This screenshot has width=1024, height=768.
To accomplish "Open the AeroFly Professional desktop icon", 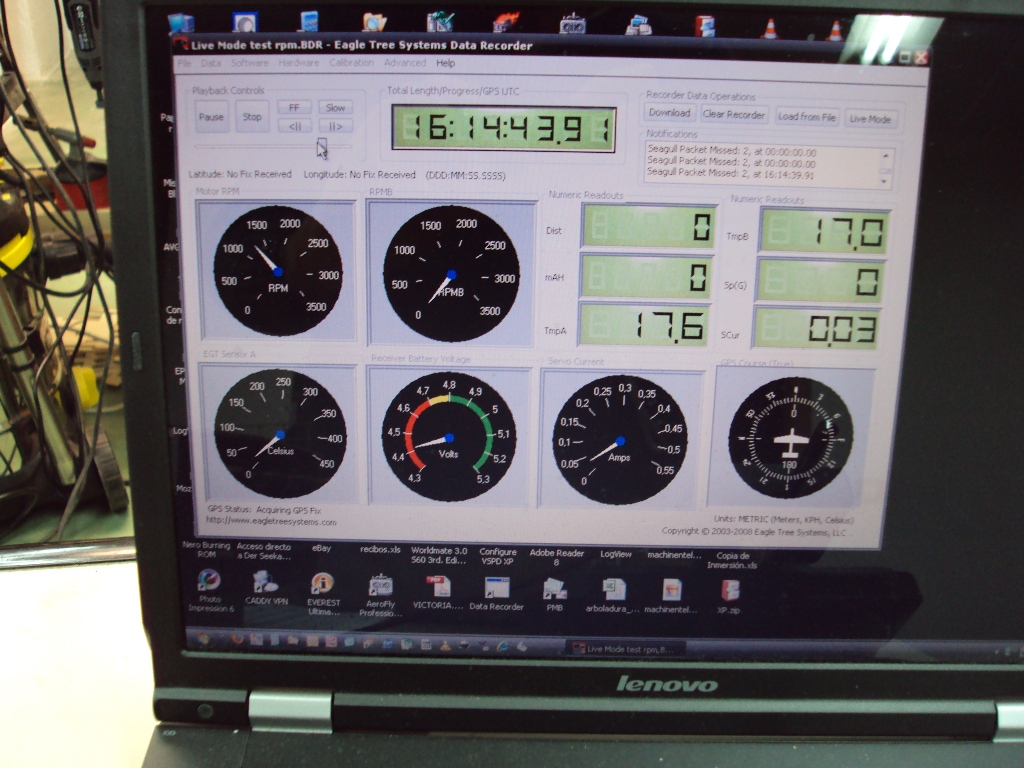I will [x=381, y=586].
